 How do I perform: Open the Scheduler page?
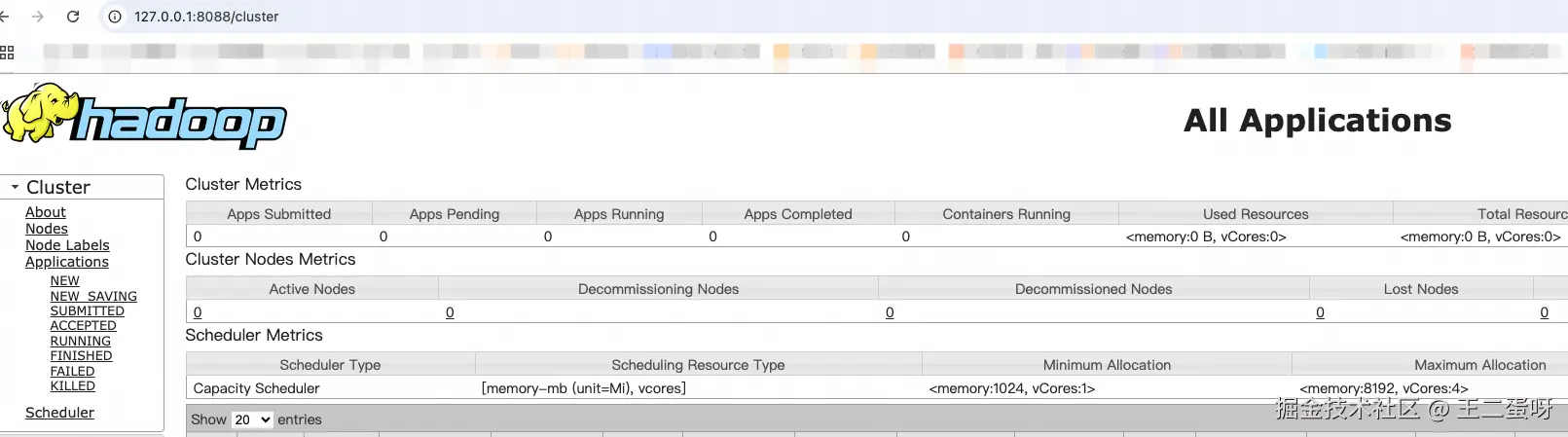(59, 413)
